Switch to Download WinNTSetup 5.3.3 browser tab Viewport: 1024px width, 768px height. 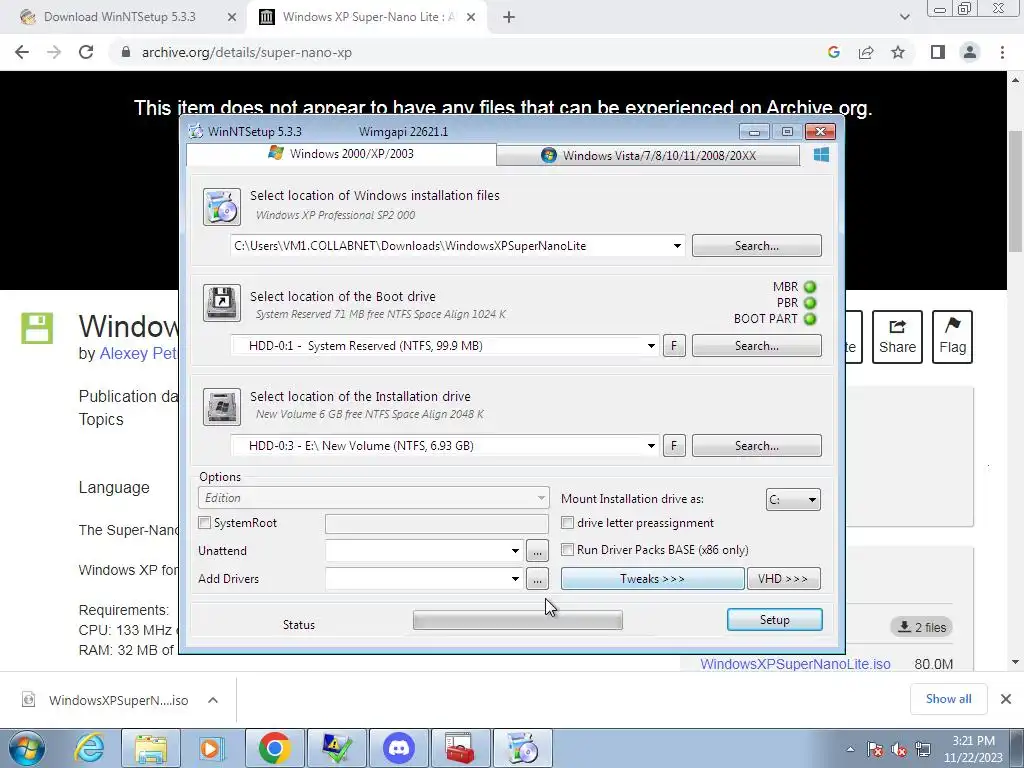click(x=120, y=17)
